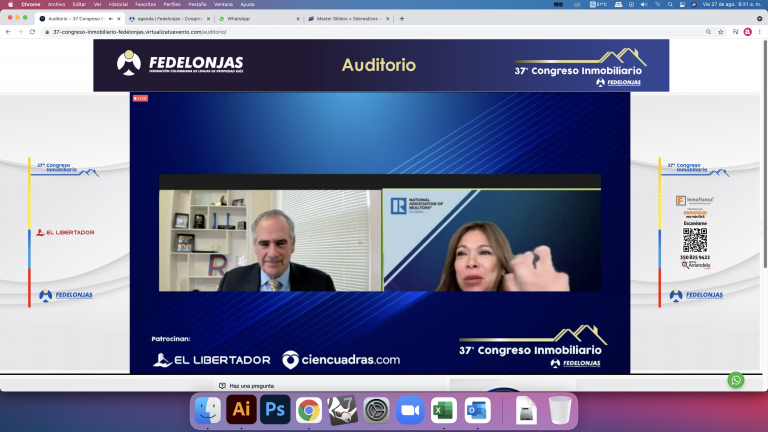
Task: Click the male speaker's video feed
Action: click(270, 240)
